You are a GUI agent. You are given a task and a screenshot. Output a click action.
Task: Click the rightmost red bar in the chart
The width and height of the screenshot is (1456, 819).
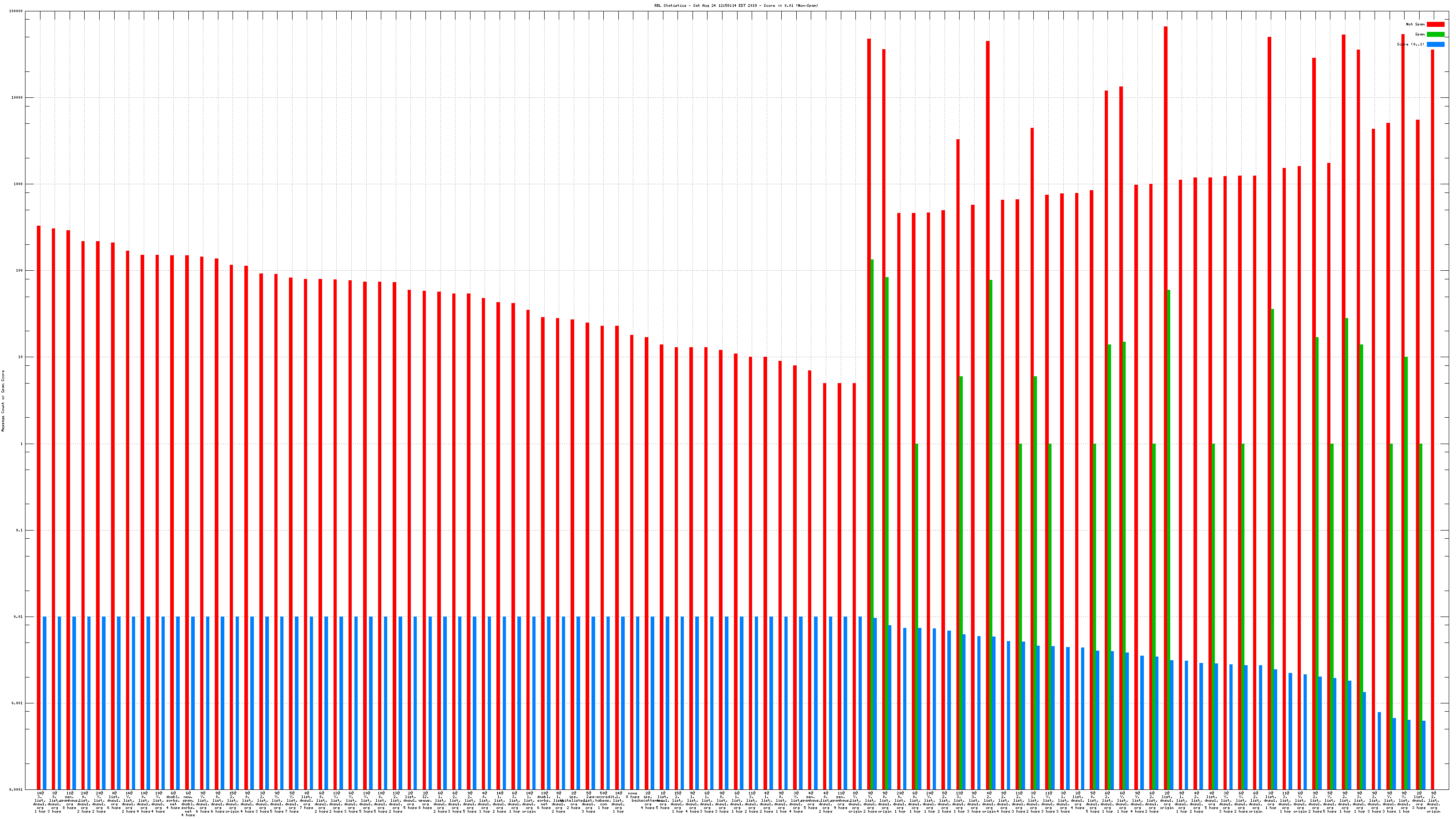(1432, 396)
